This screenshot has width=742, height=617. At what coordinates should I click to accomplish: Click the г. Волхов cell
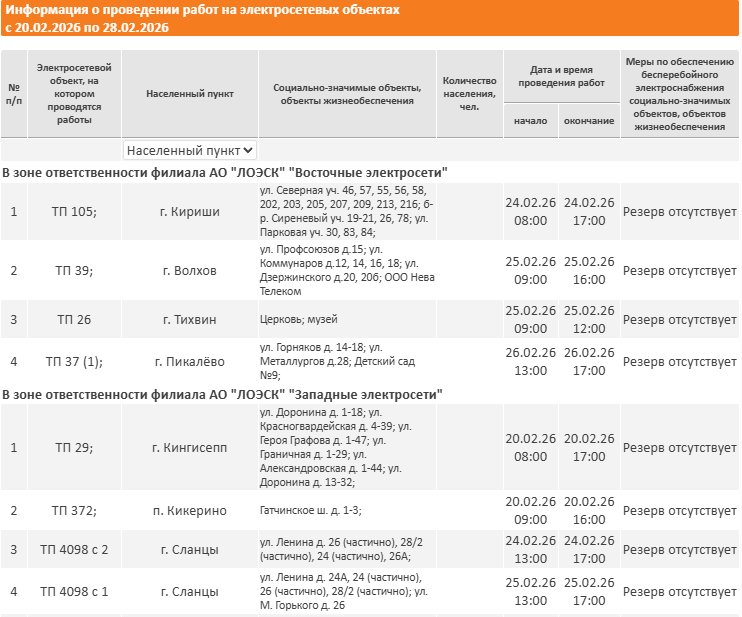click(x=190, y=271)
